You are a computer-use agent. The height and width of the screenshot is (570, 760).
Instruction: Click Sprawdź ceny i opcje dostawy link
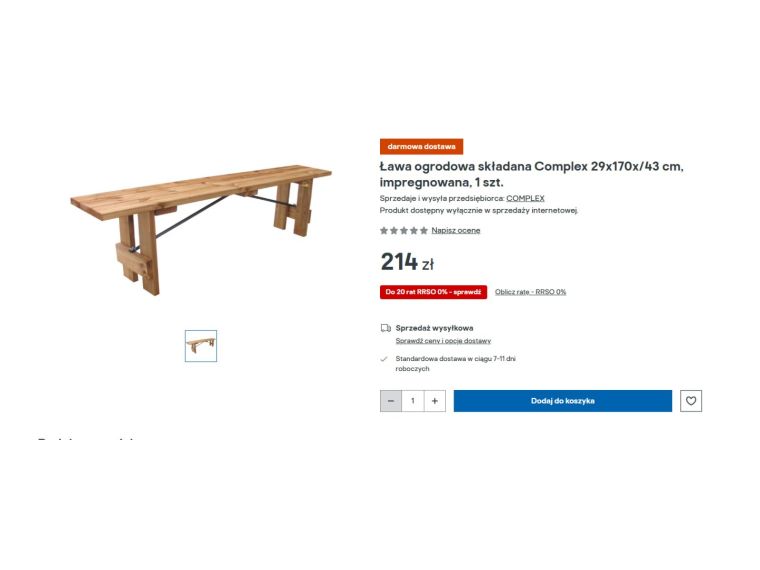[x=443, y=341]
